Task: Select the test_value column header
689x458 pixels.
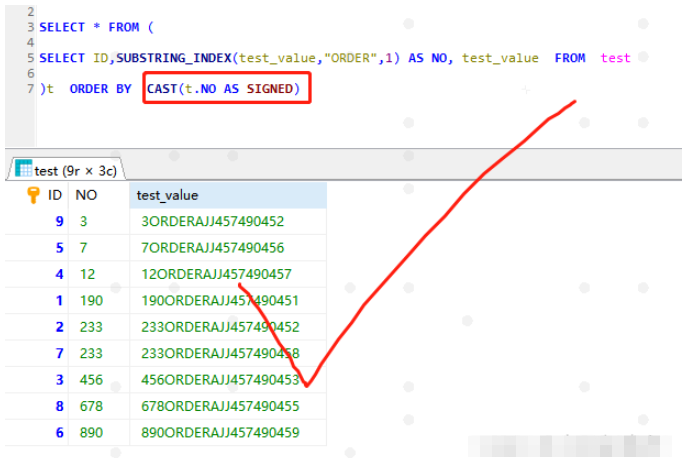Action: [228, 195]
